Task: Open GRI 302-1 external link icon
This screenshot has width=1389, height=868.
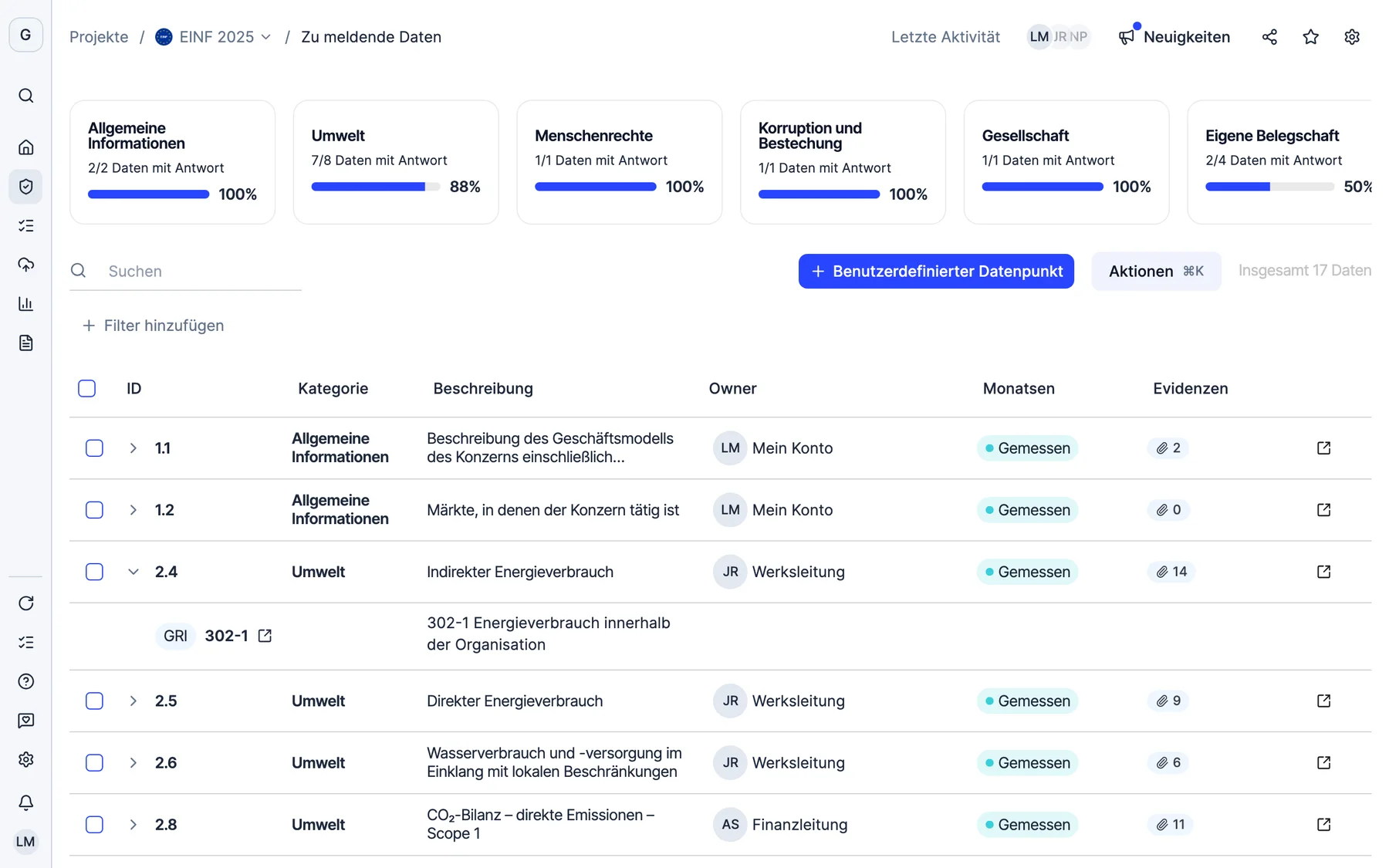Action: coord(265,636)
